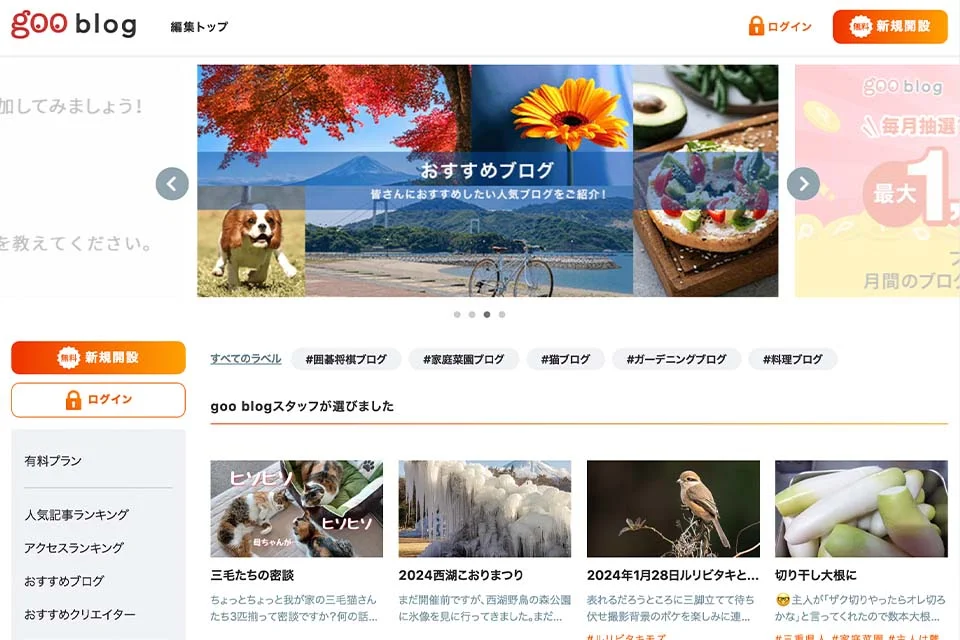
Task: Click the goo blog logo
Action: point(73,24)
